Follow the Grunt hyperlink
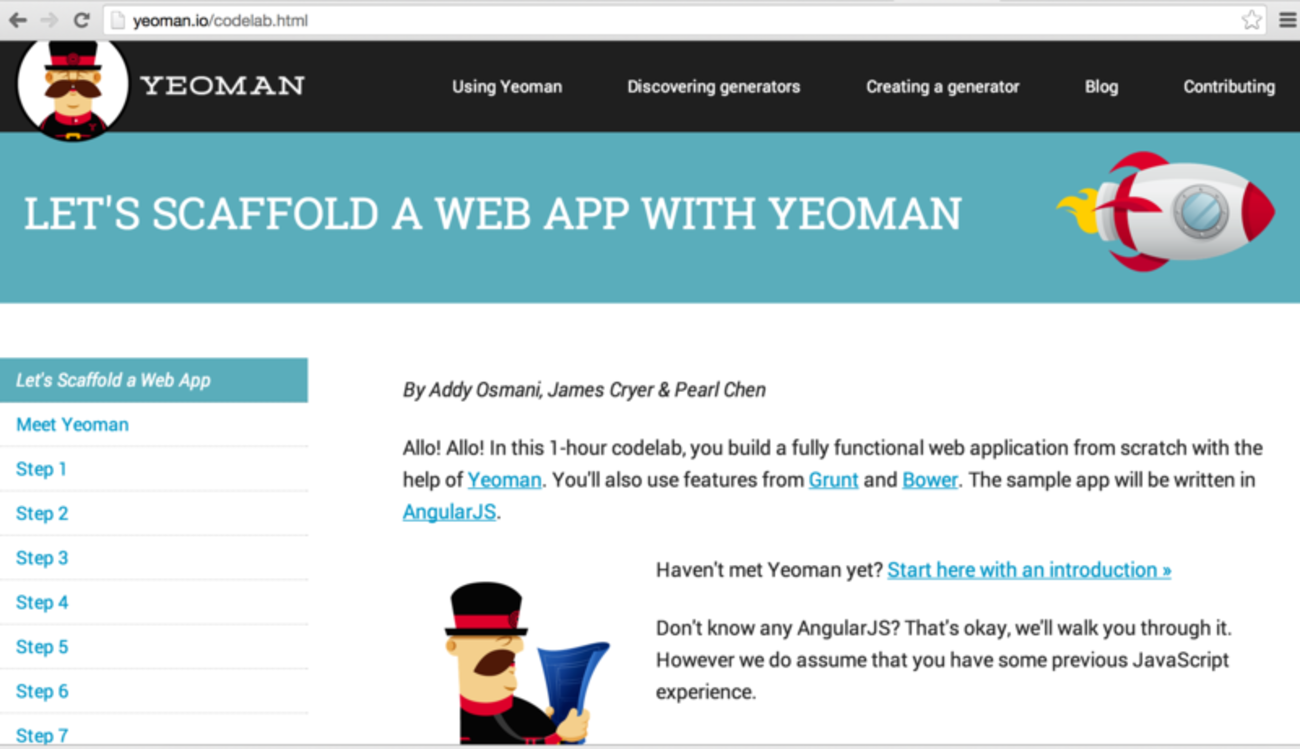 point(833,480)
